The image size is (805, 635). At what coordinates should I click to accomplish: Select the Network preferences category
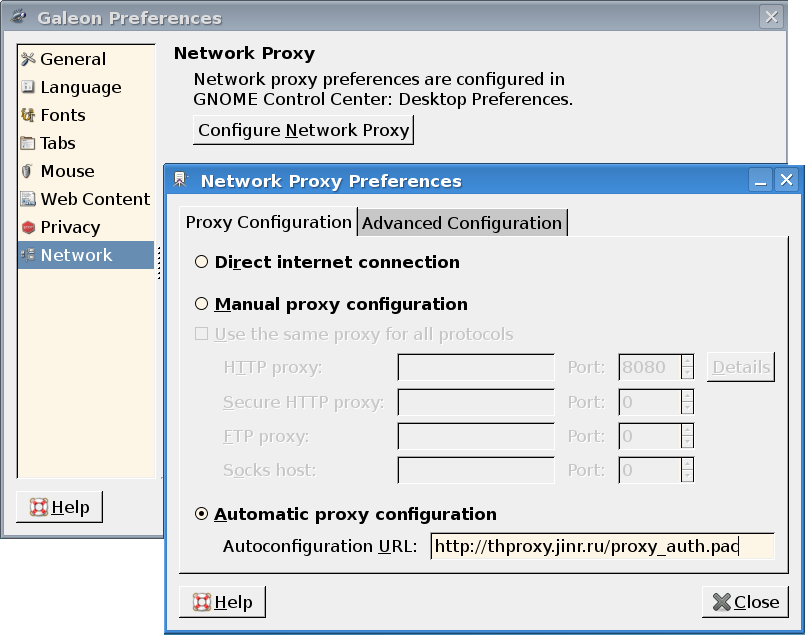(x=86, y=255)
